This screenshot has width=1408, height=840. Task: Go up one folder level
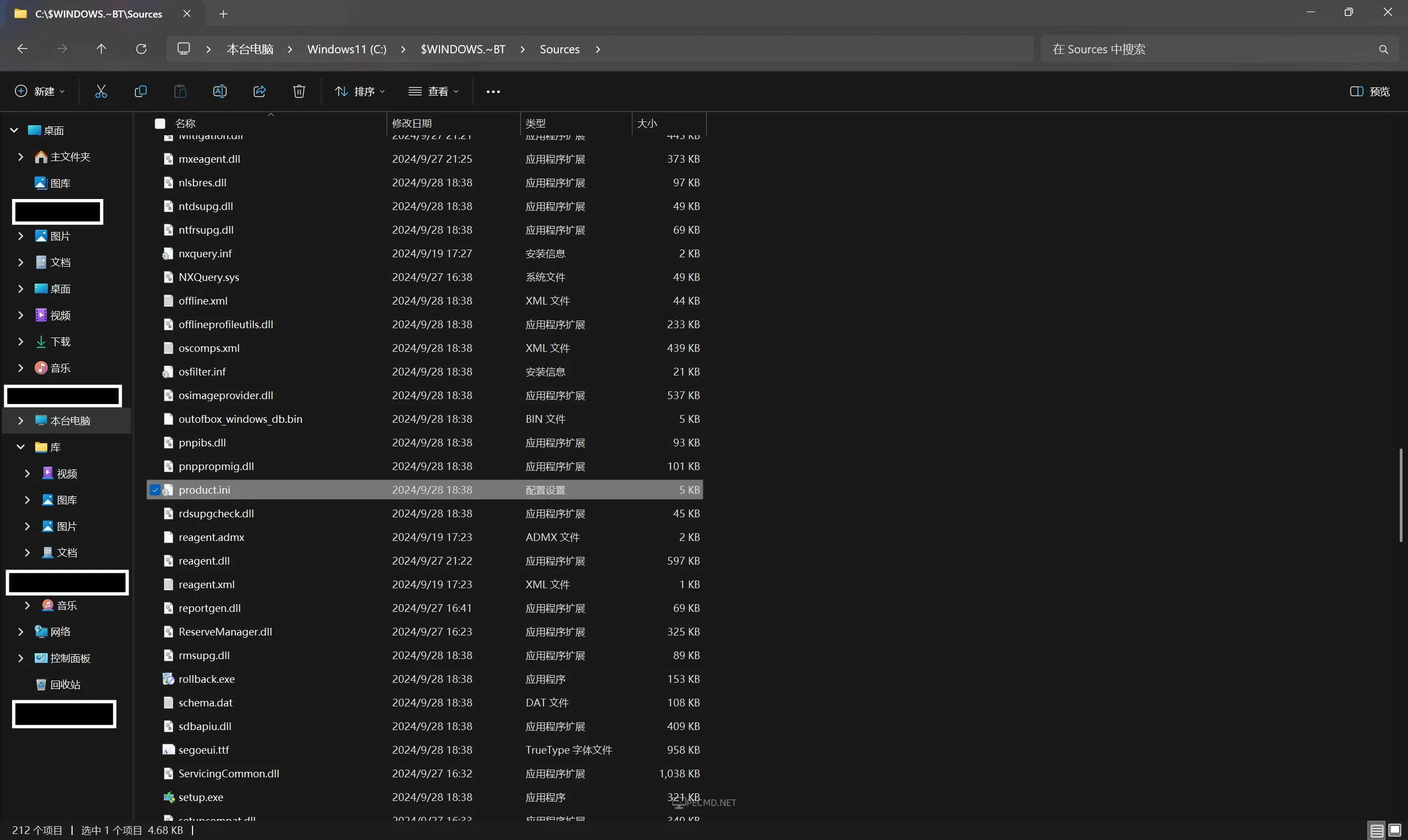coord(101,49)
